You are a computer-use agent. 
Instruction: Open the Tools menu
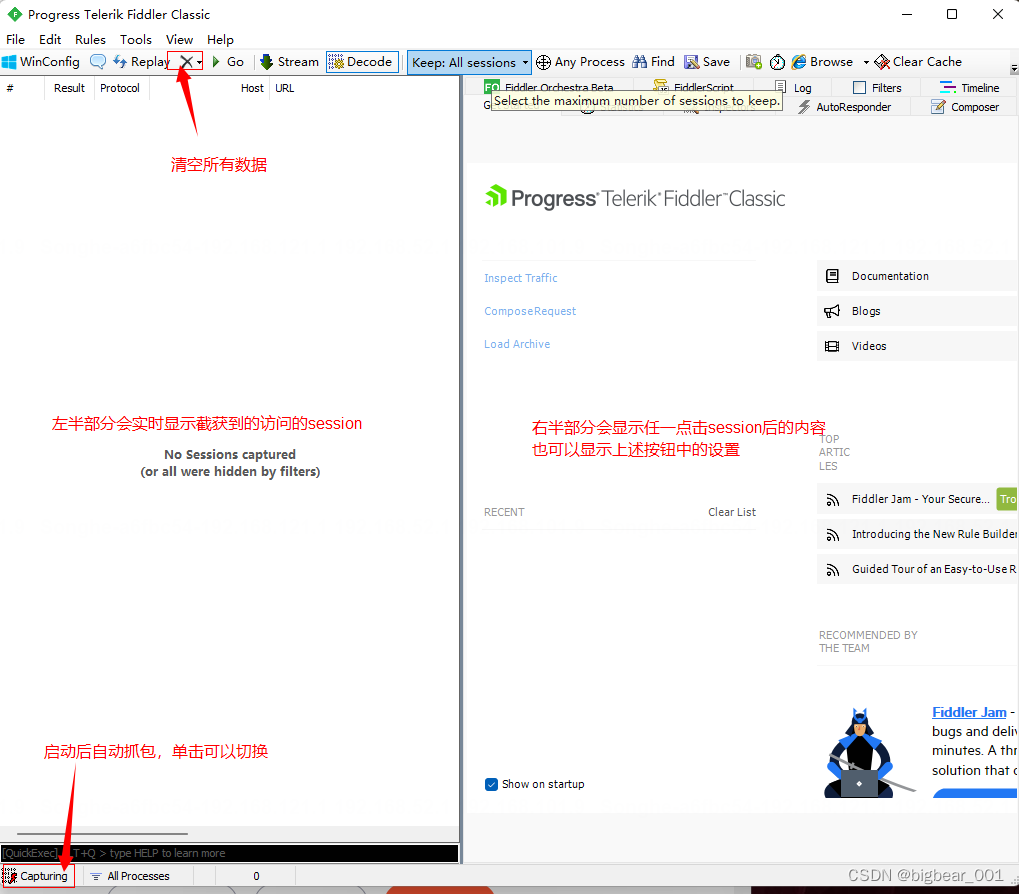(135, 40)
